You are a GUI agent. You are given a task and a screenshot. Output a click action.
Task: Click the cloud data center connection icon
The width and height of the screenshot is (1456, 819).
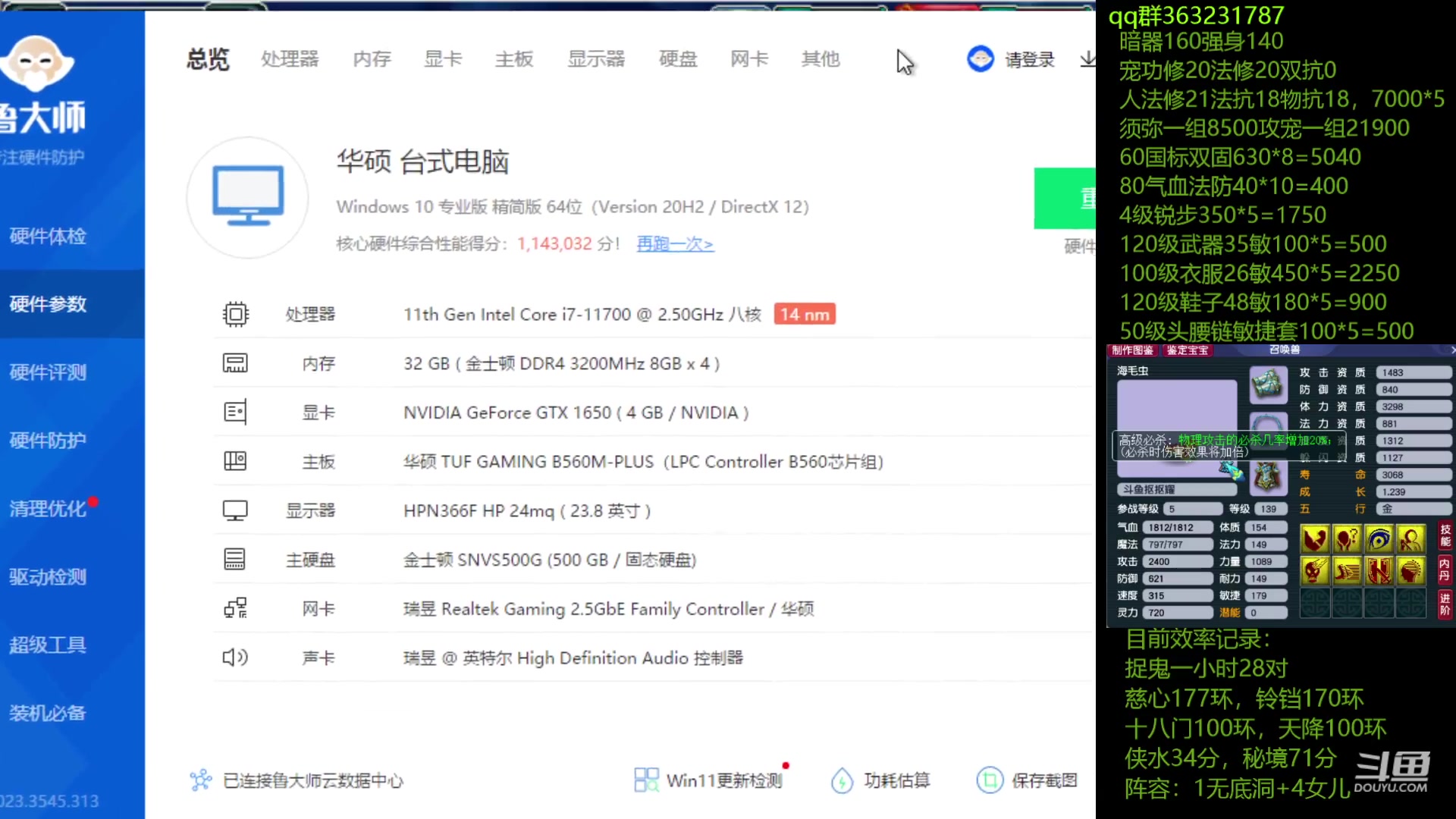click(x=201, y=780)
